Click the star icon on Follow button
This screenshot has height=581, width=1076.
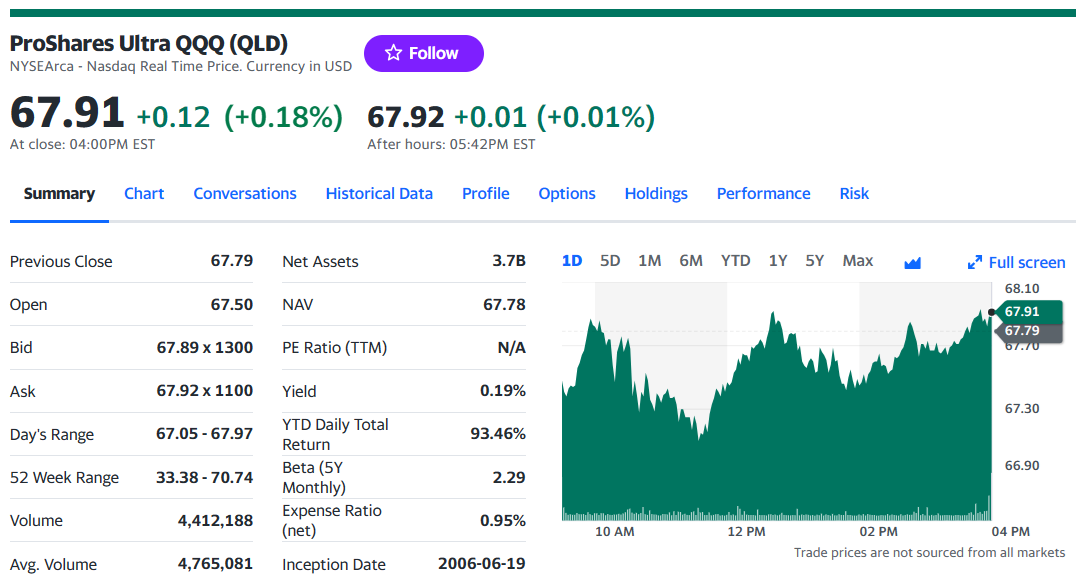[393, 53]
